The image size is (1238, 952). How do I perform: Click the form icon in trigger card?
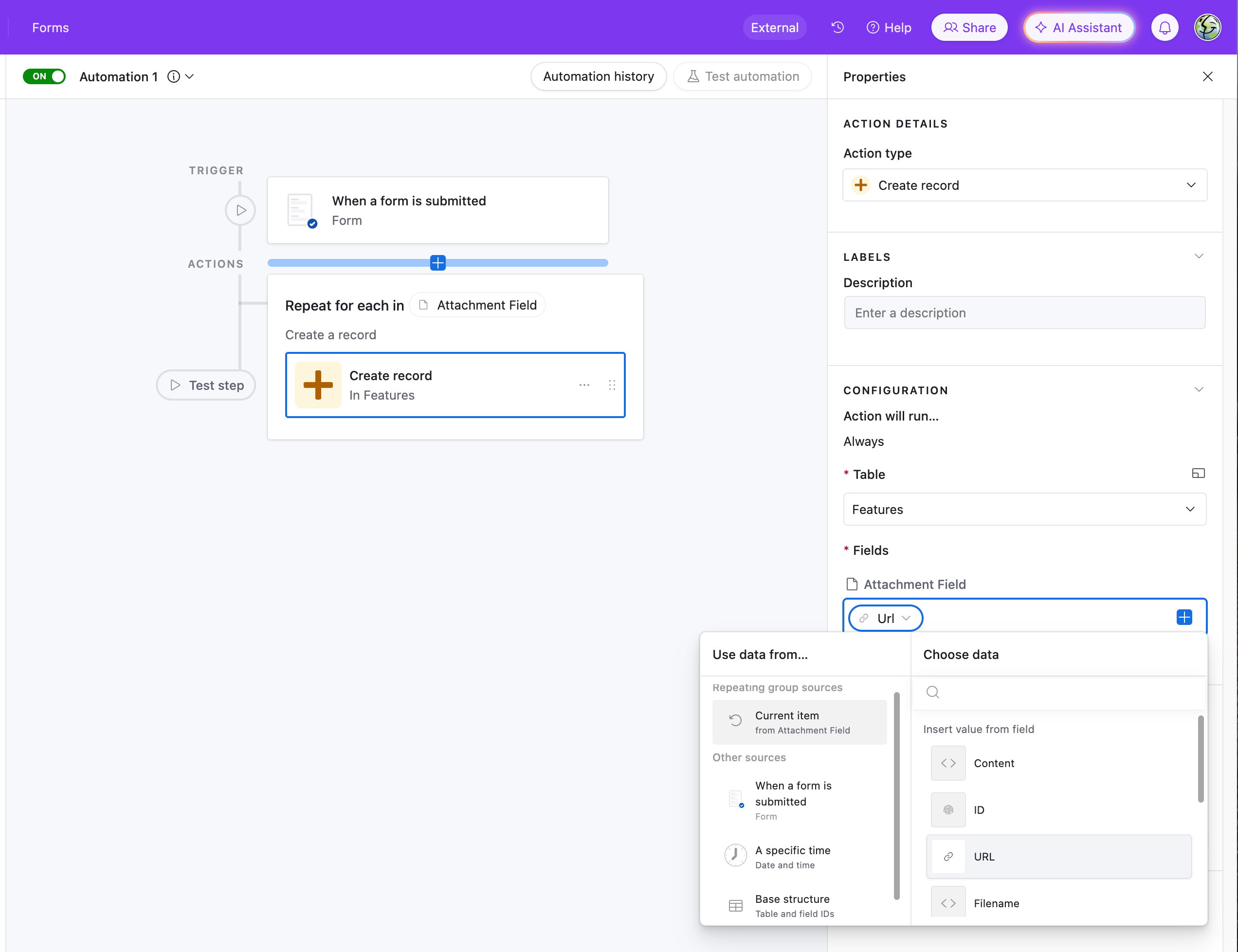point(301,210)
